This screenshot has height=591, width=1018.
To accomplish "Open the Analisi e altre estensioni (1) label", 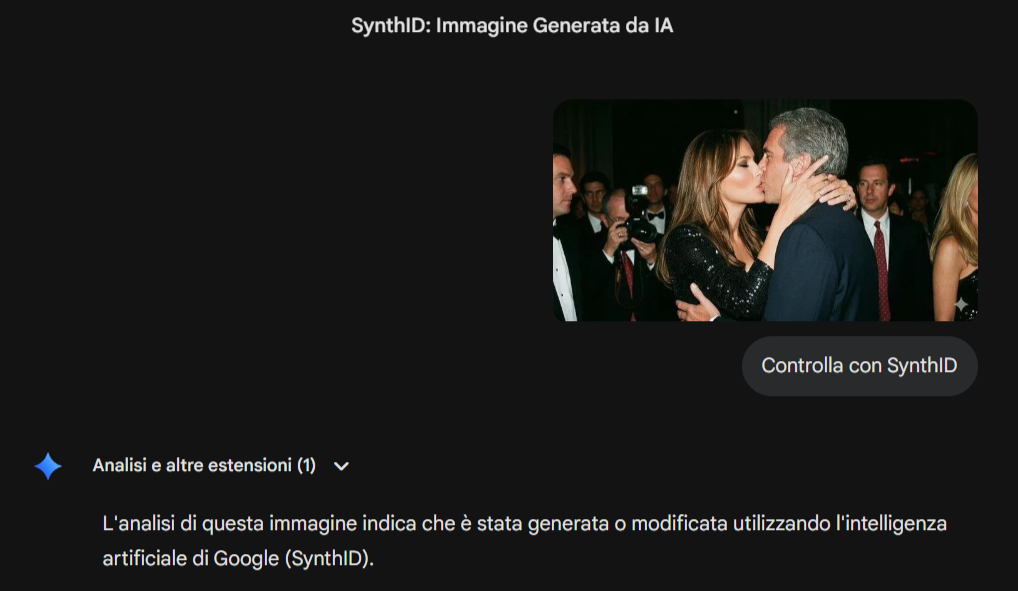I will (204, 465).
